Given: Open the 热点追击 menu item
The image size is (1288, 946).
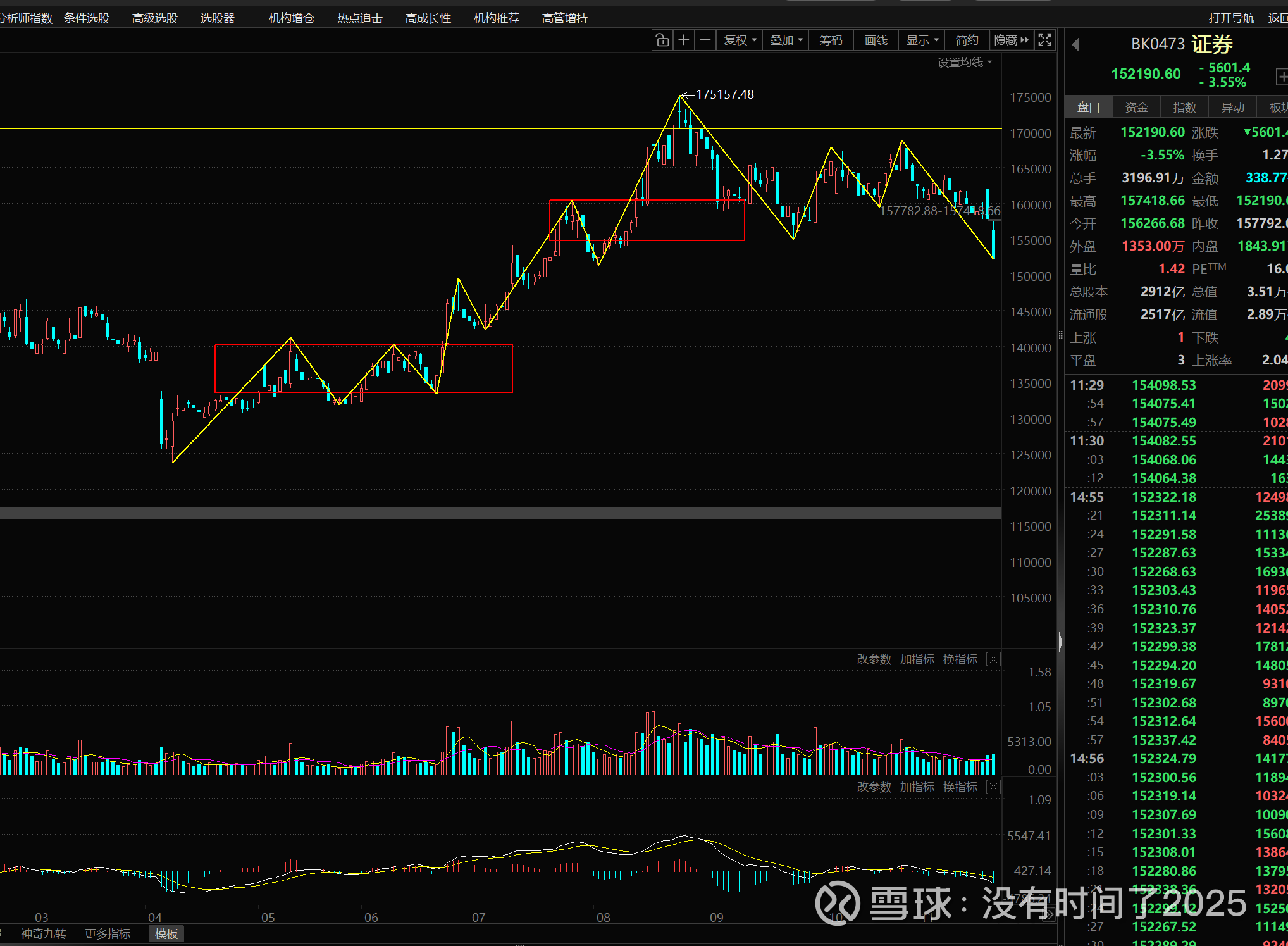Looking at the screenshot, I should (x=359, y=18).
